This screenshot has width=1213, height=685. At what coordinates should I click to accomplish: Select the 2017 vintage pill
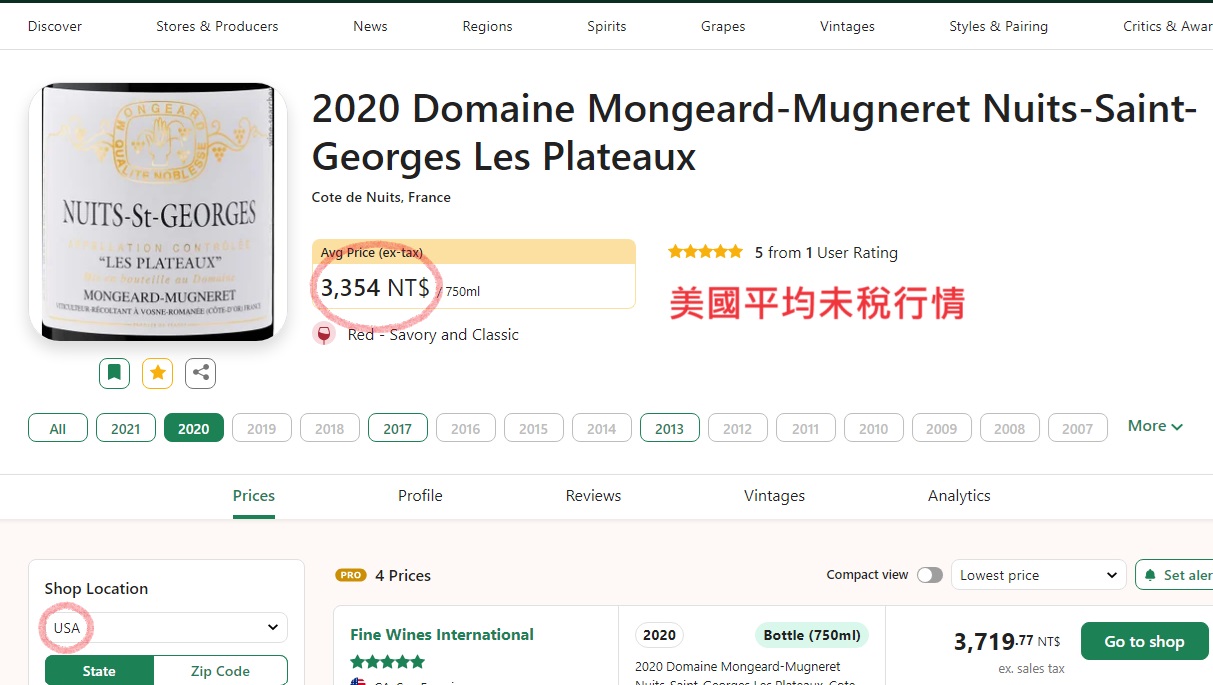pos(398,428)
